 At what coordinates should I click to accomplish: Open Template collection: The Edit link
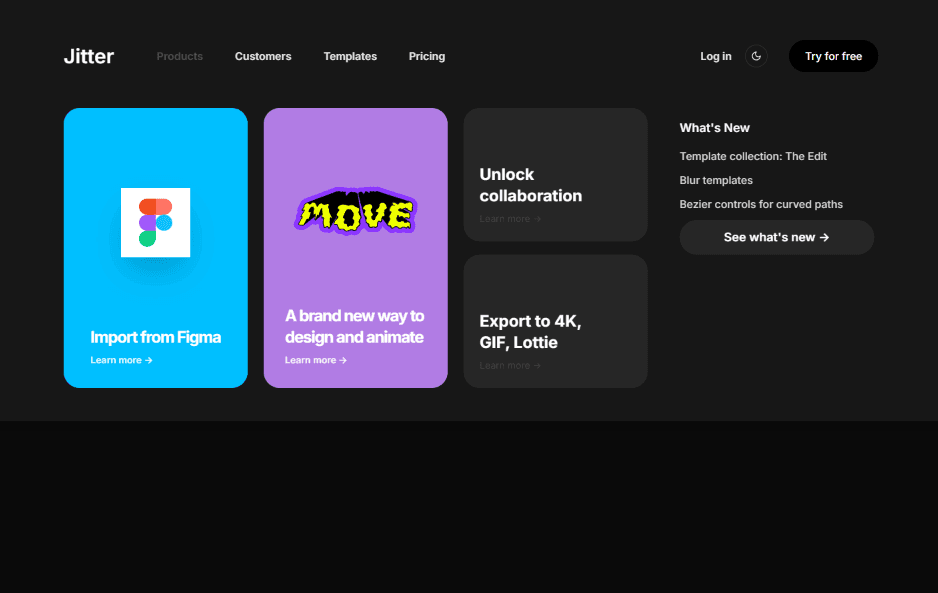pyautogui.click(x=753, y=157)
